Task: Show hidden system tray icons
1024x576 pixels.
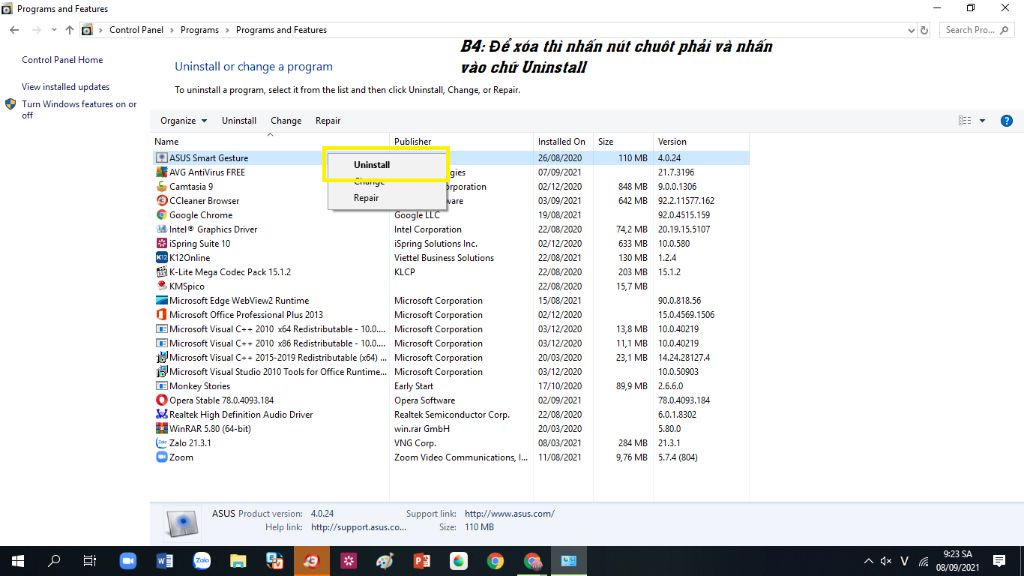Action: (x=868, y=561)
